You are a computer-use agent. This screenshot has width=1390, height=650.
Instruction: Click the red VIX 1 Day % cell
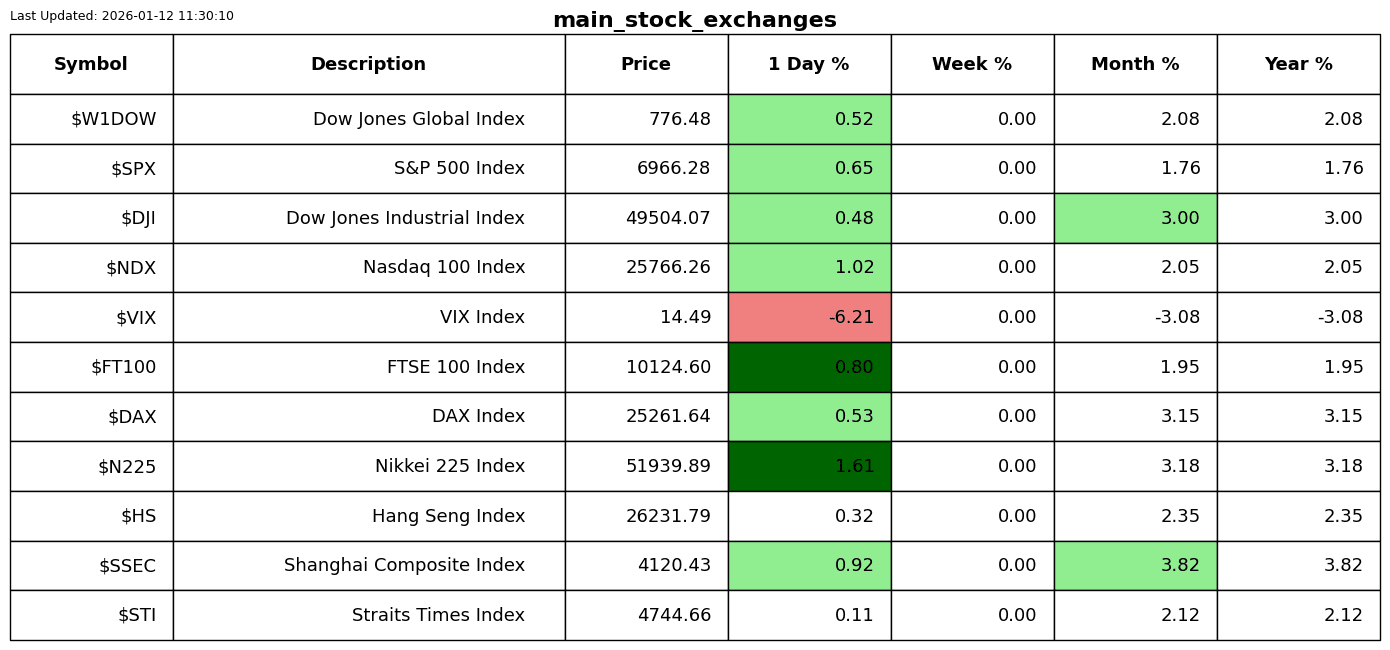(809, 317)
